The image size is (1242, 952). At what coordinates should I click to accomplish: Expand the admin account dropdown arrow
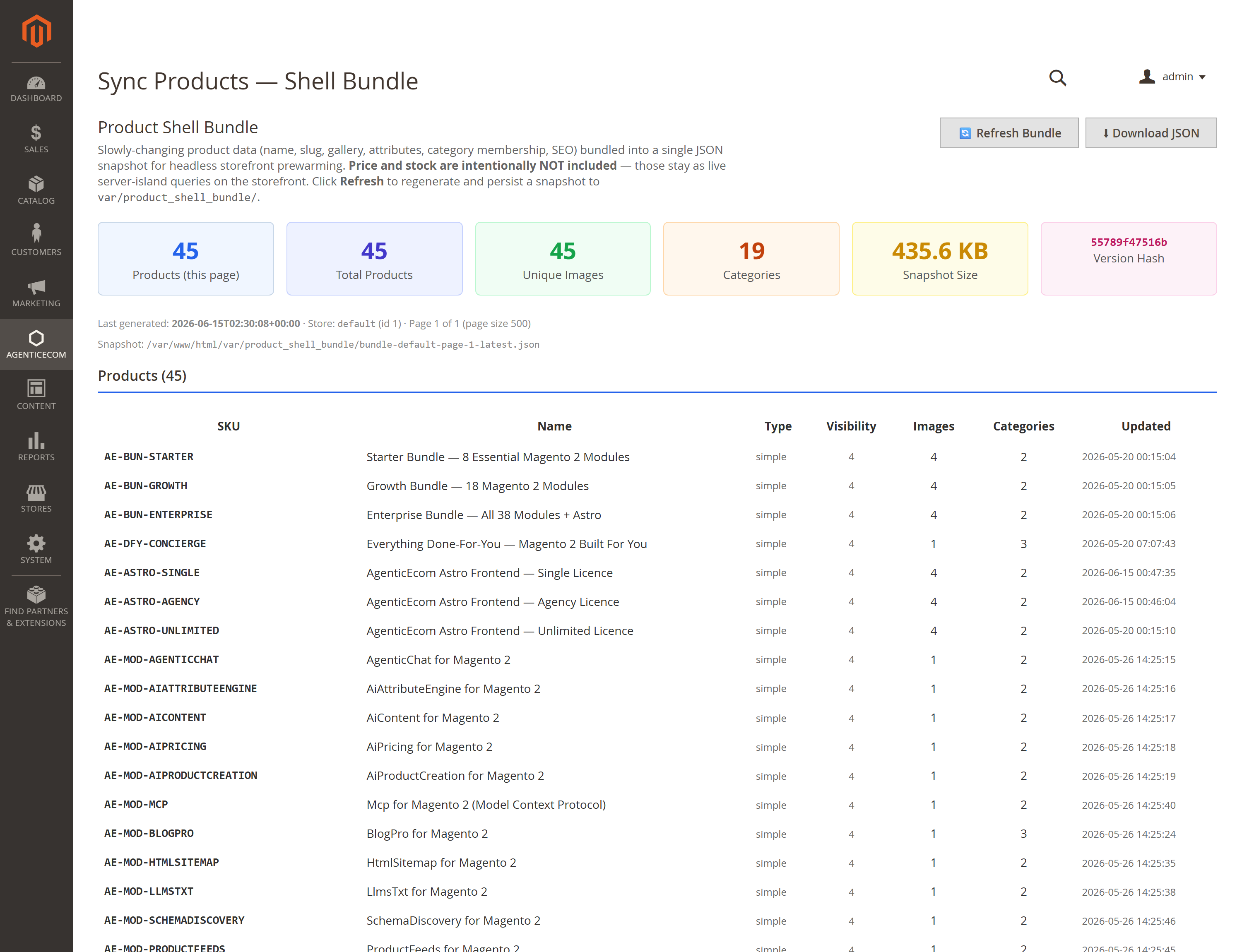tap(1202, 77)
